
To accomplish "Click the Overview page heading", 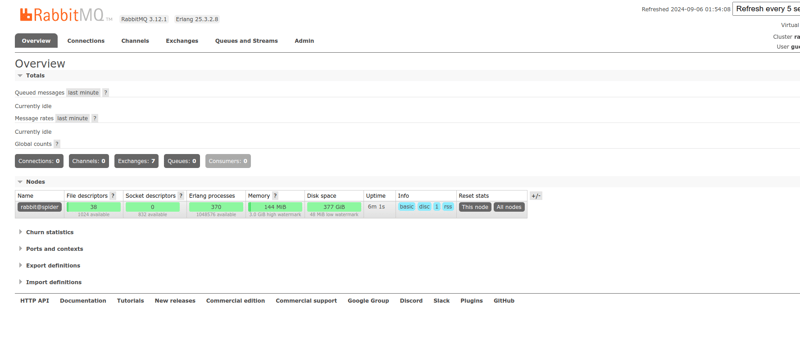I will (x=40, y=64).
